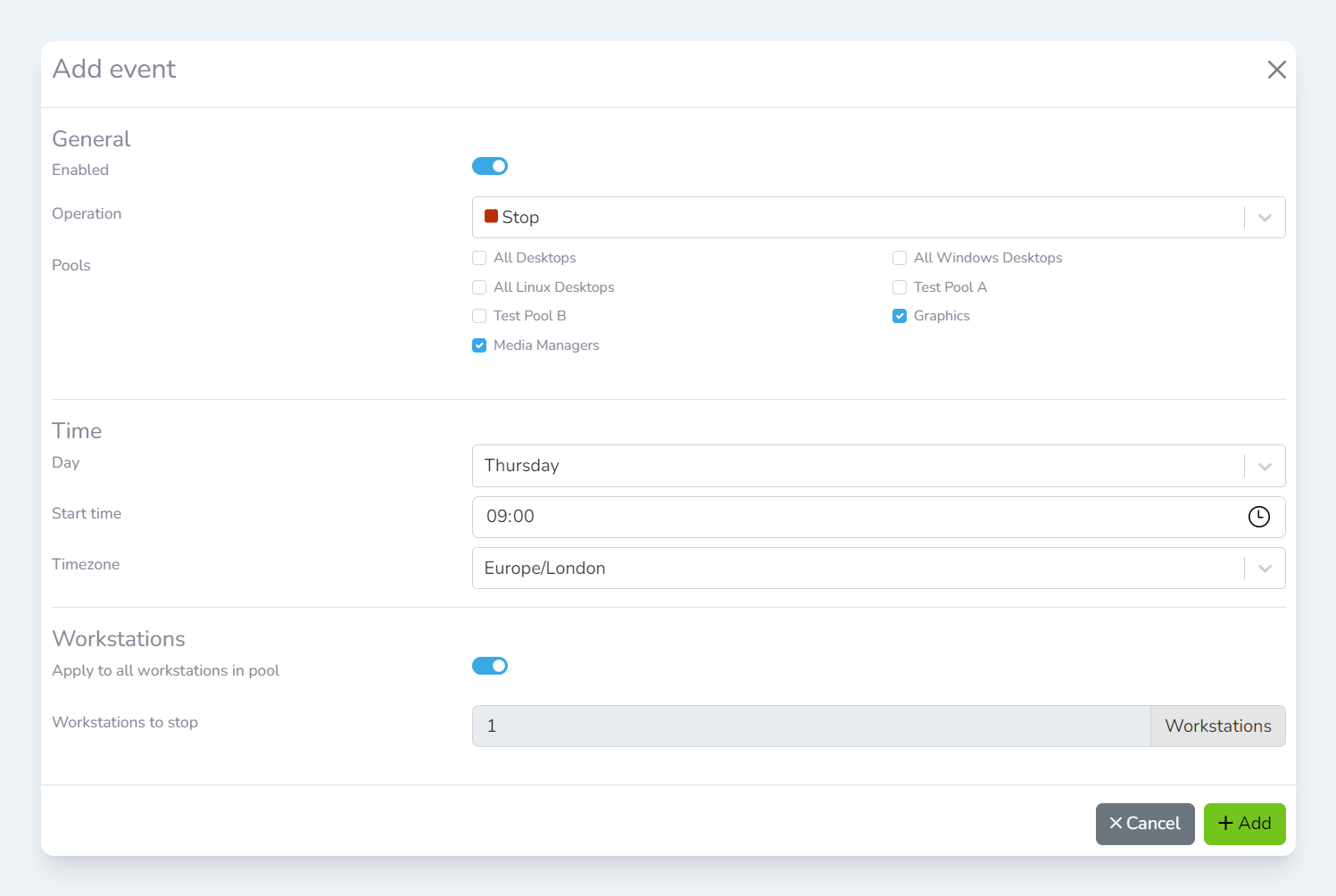Tick the Test Pool A checkbox
The width and height of the screenshot is (1336, 896).
point(900,287)
